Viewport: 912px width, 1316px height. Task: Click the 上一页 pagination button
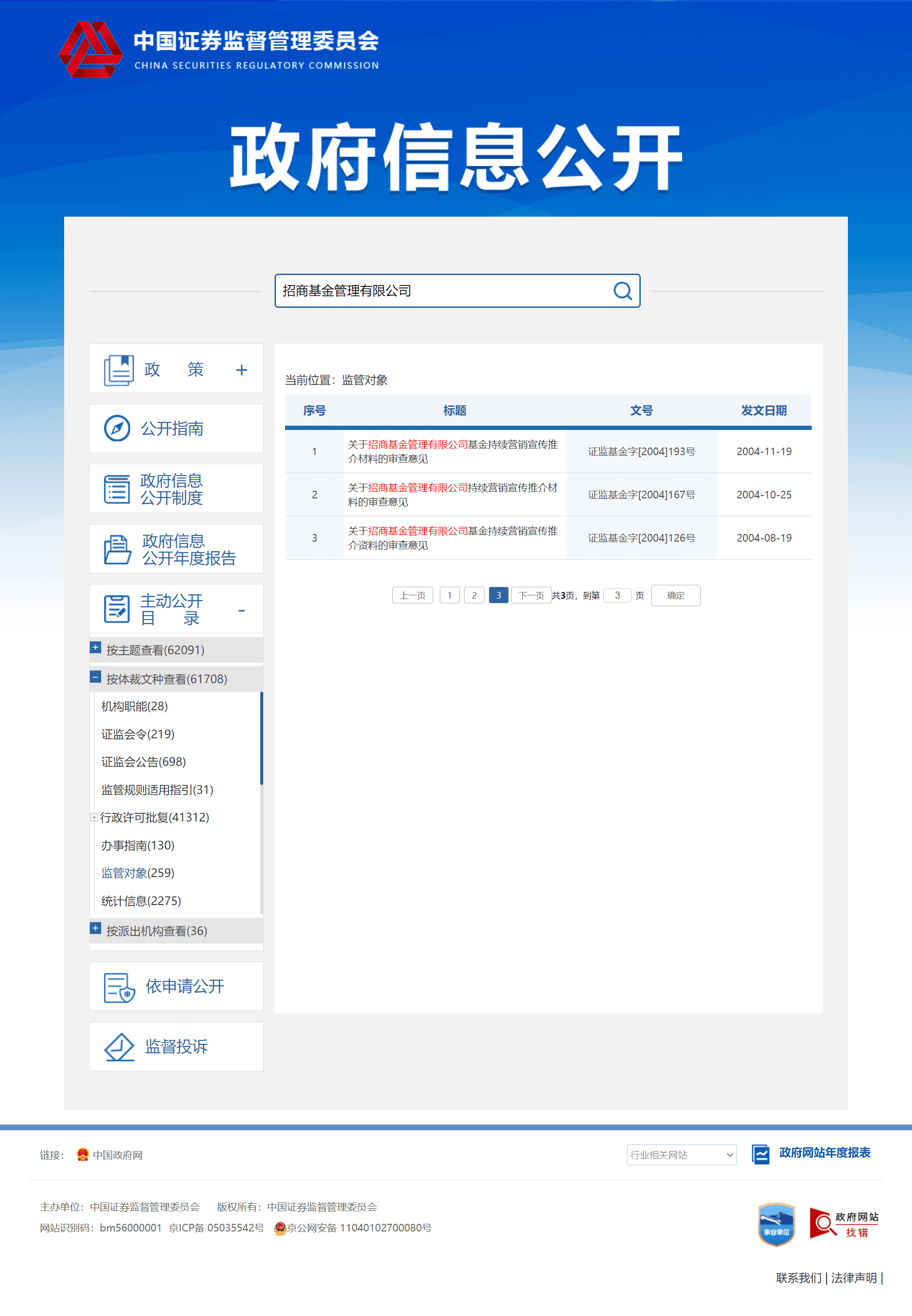(x=413, y=595)
